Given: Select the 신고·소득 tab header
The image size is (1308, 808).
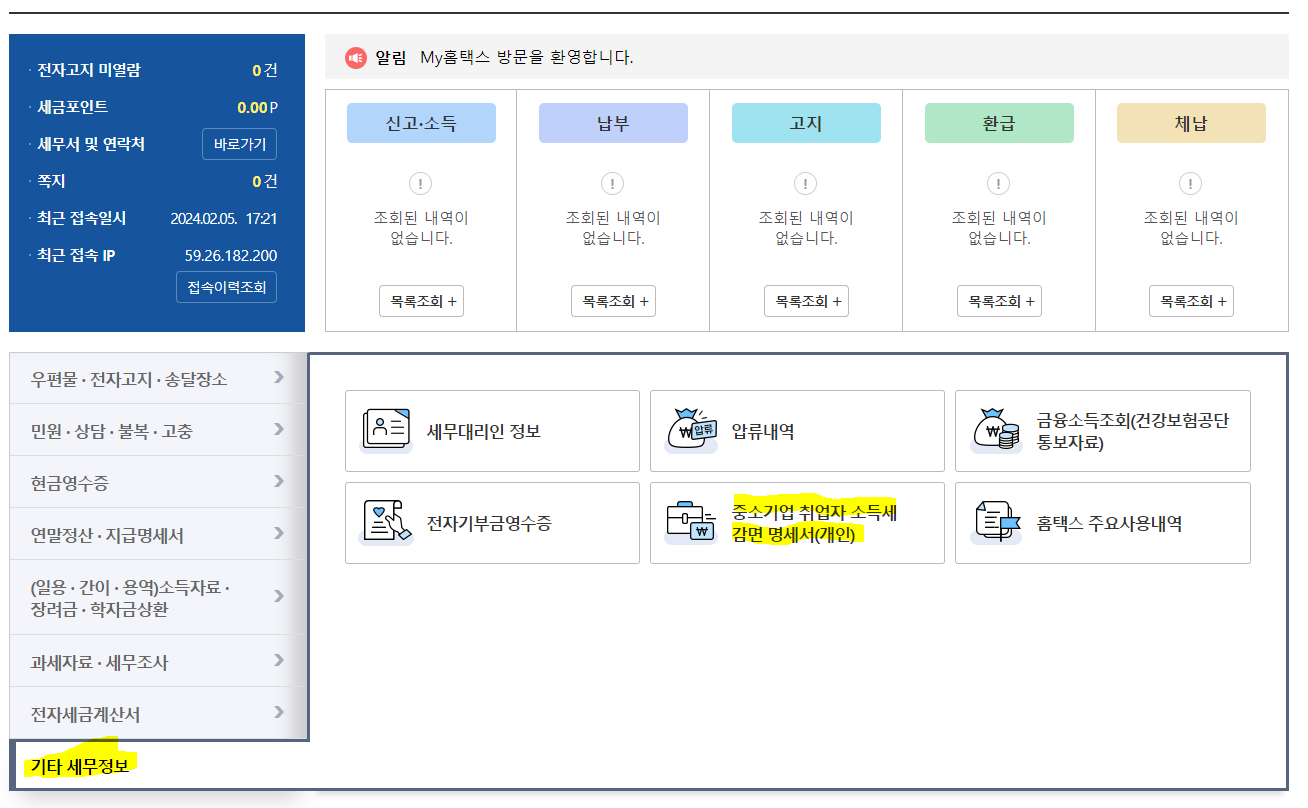Looking at the screenshot, I should point(421,123).
